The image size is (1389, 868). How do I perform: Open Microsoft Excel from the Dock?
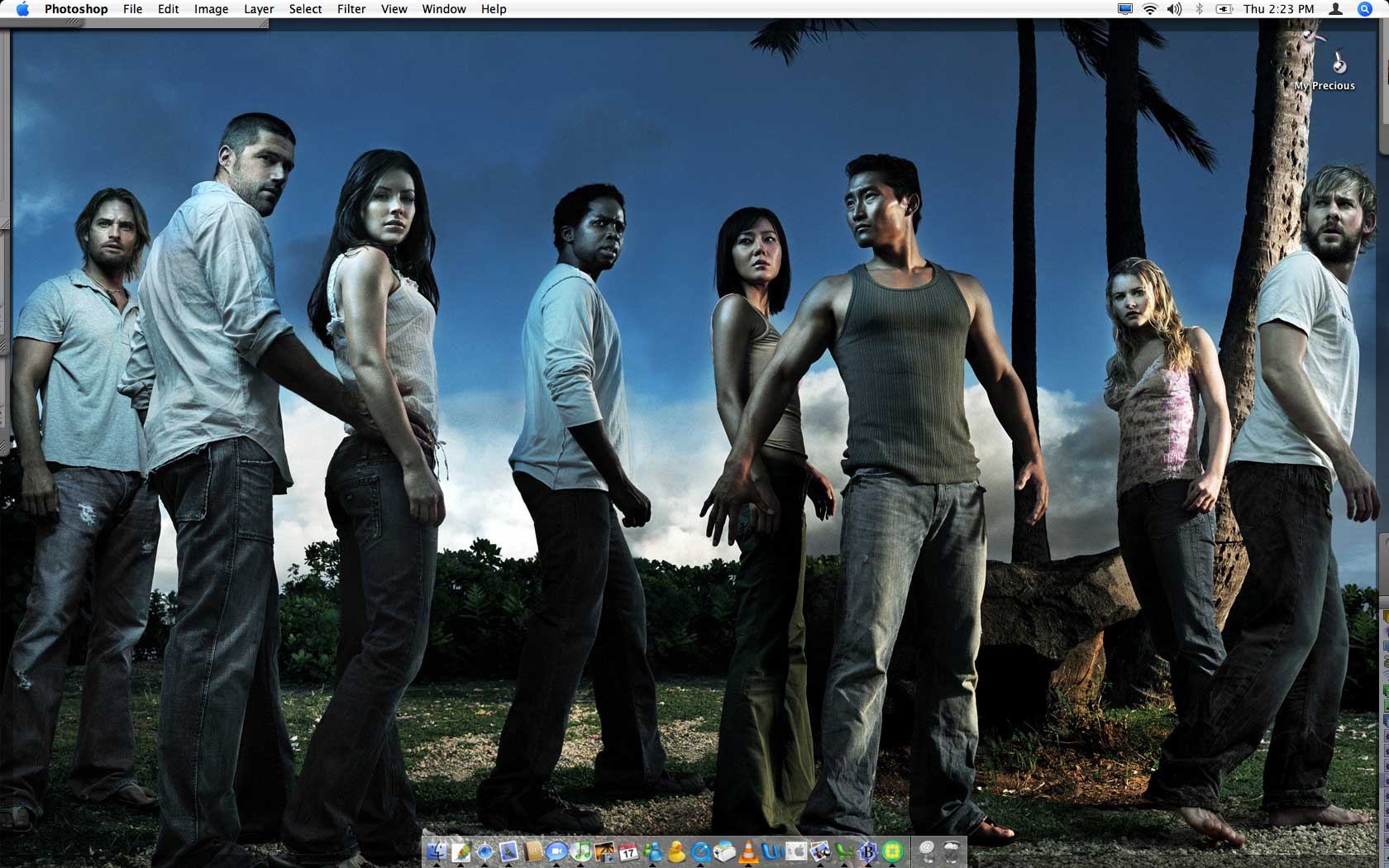(x=844, y=851)
